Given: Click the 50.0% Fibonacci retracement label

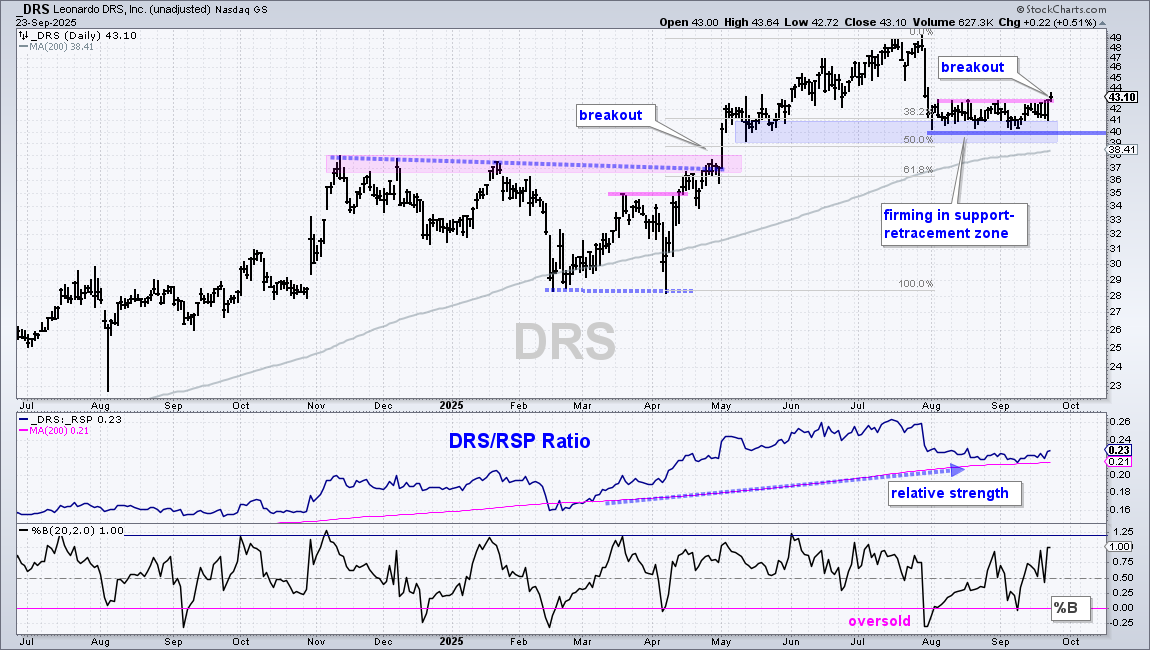Looking at the screenshot, I should coord(918,139).
